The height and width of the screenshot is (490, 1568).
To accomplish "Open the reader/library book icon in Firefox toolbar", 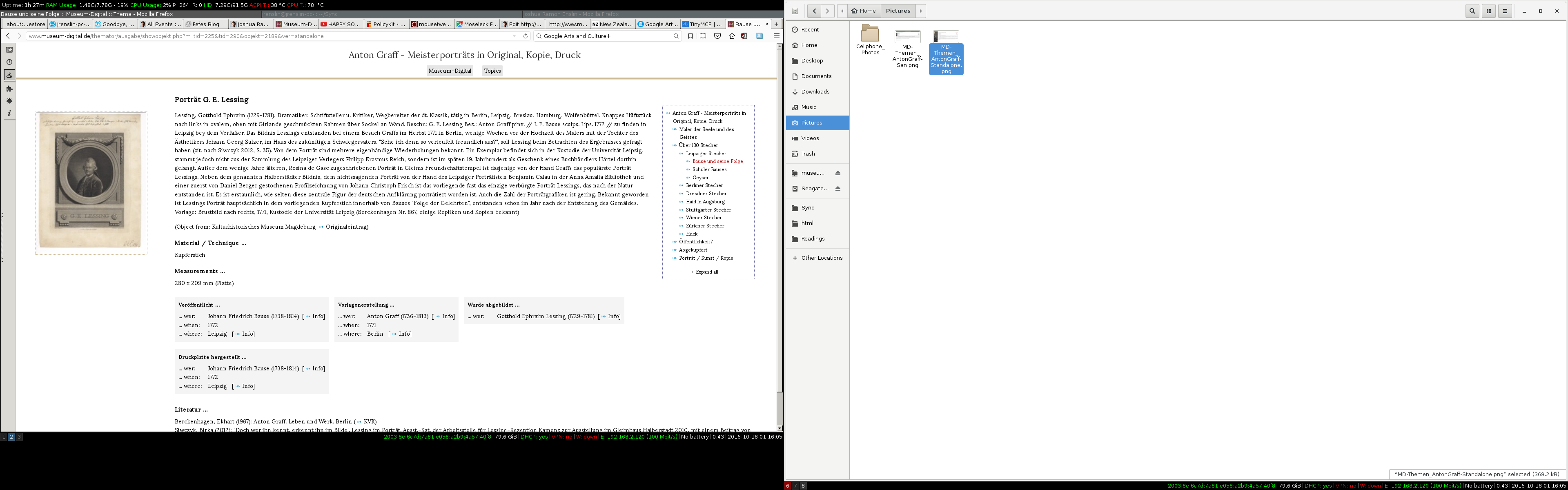I will 703,36.
